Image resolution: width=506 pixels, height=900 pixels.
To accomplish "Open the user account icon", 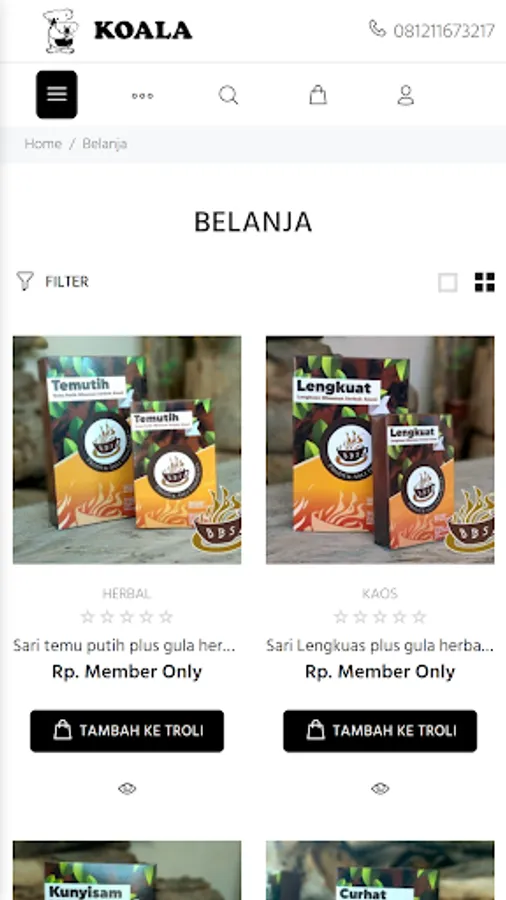I will pos(406,95).
